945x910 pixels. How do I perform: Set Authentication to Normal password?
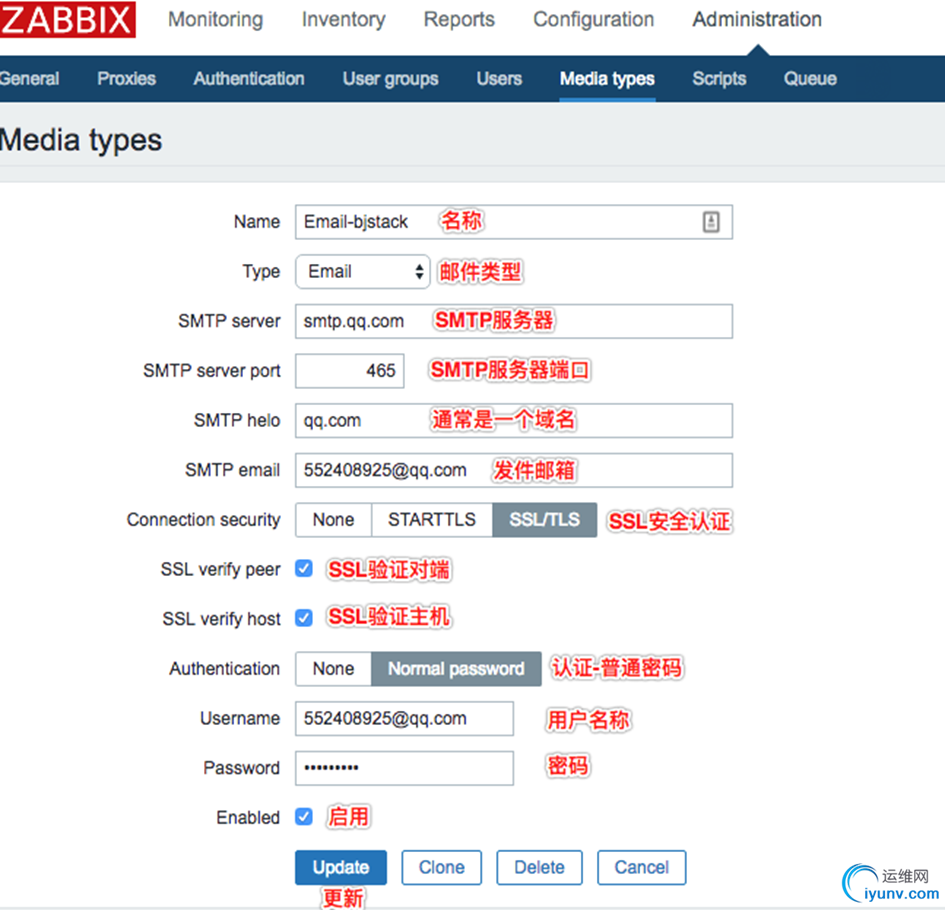point(456,668)
